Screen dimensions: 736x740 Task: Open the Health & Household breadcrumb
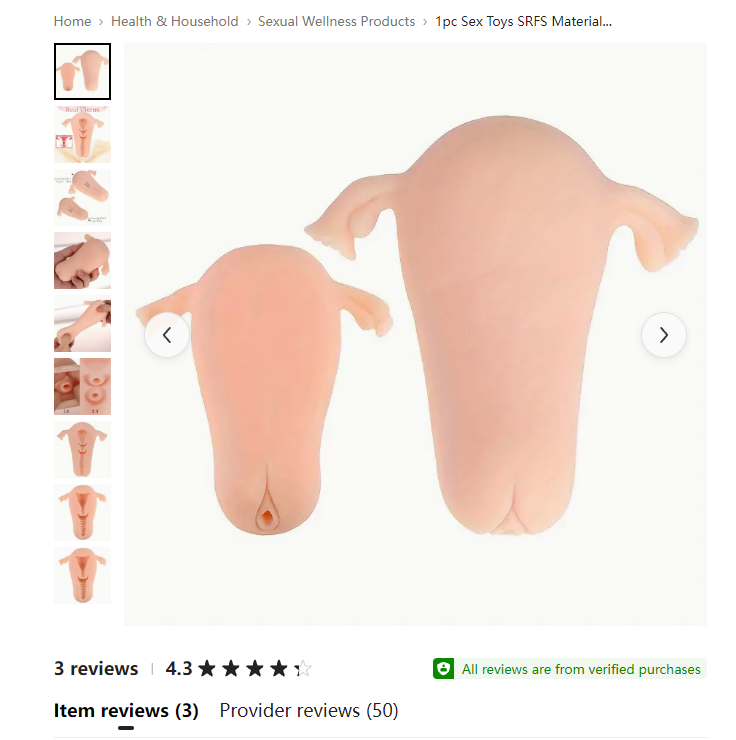(175, 21)
